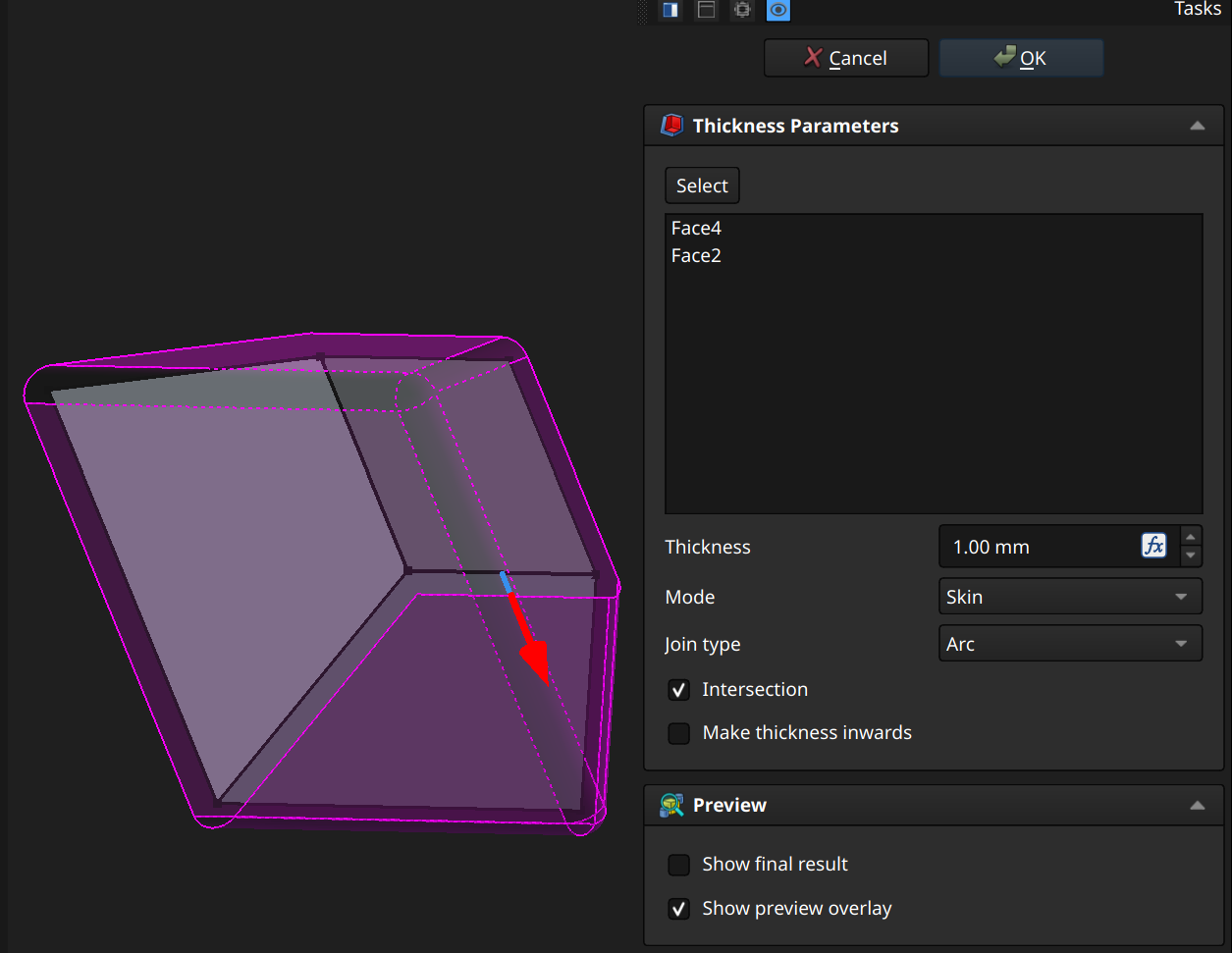Enable Show final result checkbox

click(x=679, y=865)
